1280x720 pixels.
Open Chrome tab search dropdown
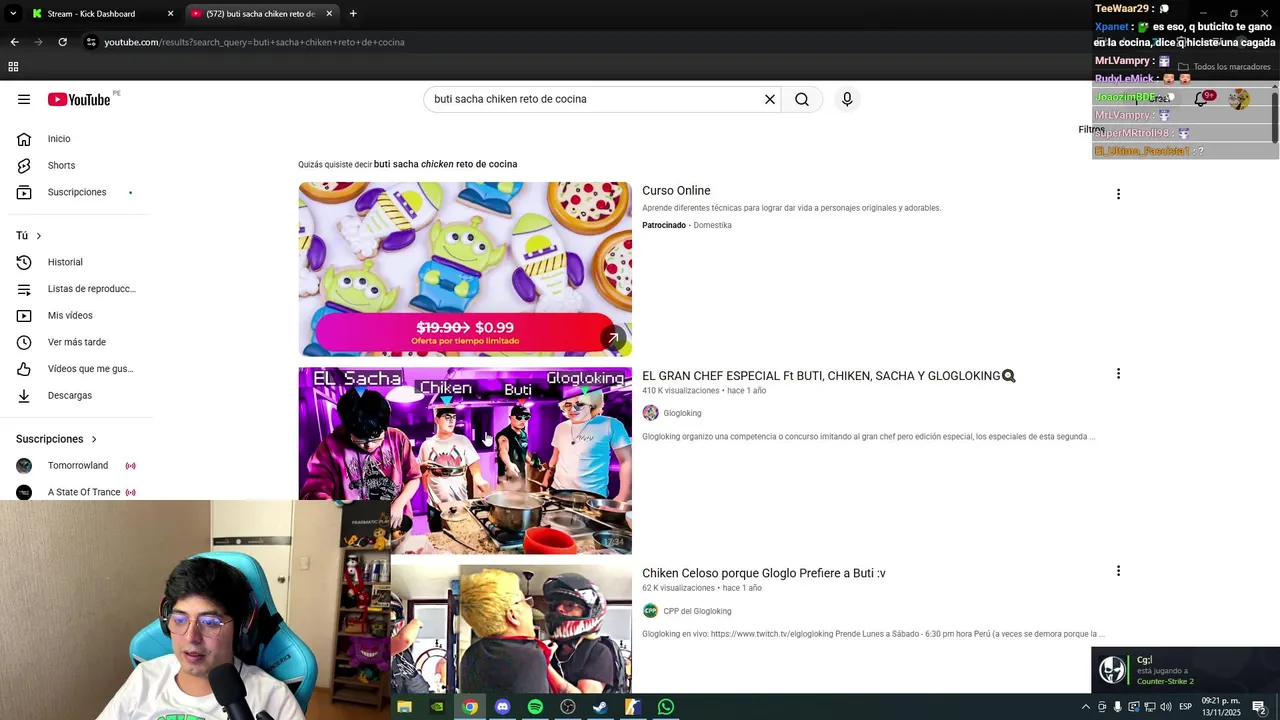[14, 14]
